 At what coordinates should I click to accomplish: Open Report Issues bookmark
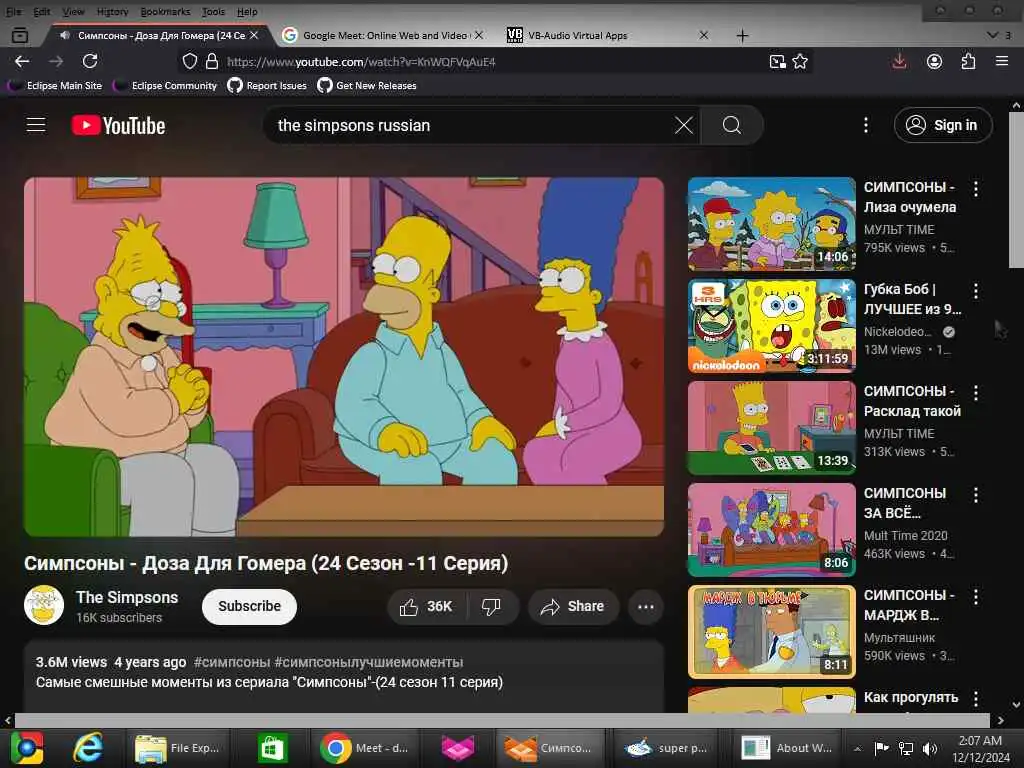tap(267, 86)
